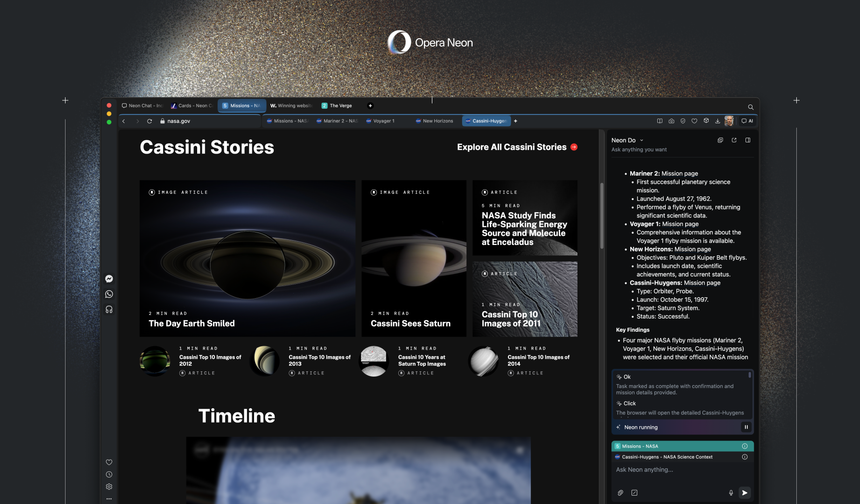
Task: Pause the running Neon task
Action: [746, 427]
